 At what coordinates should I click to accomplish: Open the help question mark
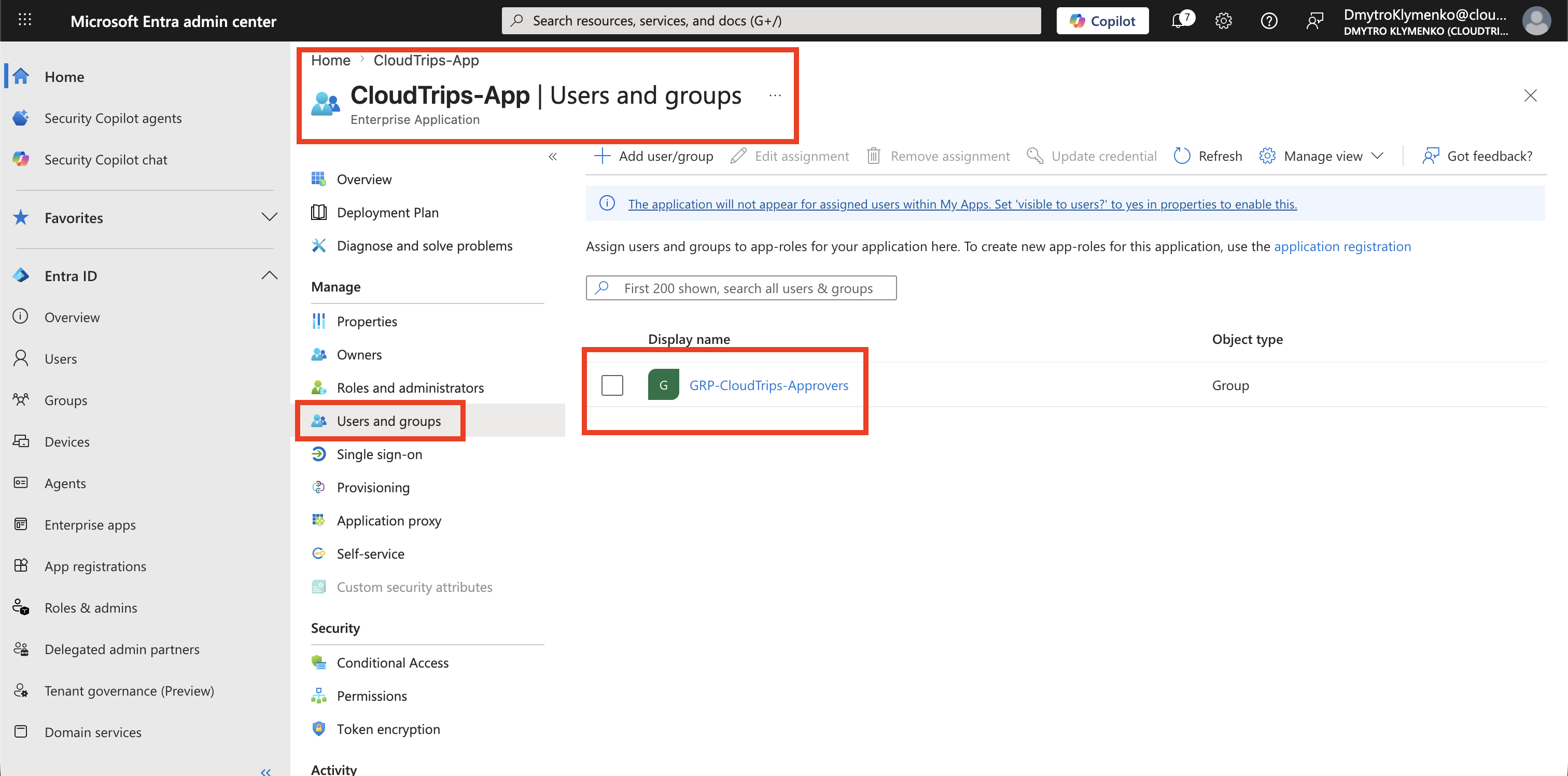point(1268,21)
